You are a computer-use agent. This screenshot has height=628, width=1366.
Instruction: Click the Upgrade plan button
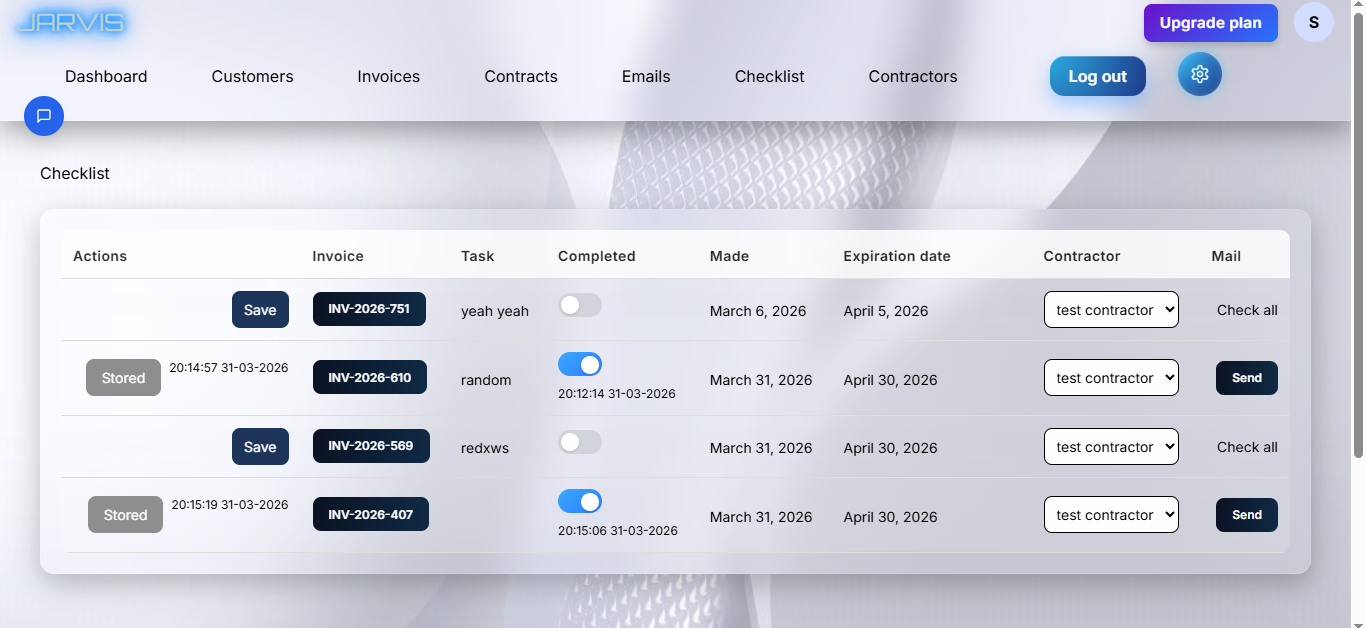1210,23
